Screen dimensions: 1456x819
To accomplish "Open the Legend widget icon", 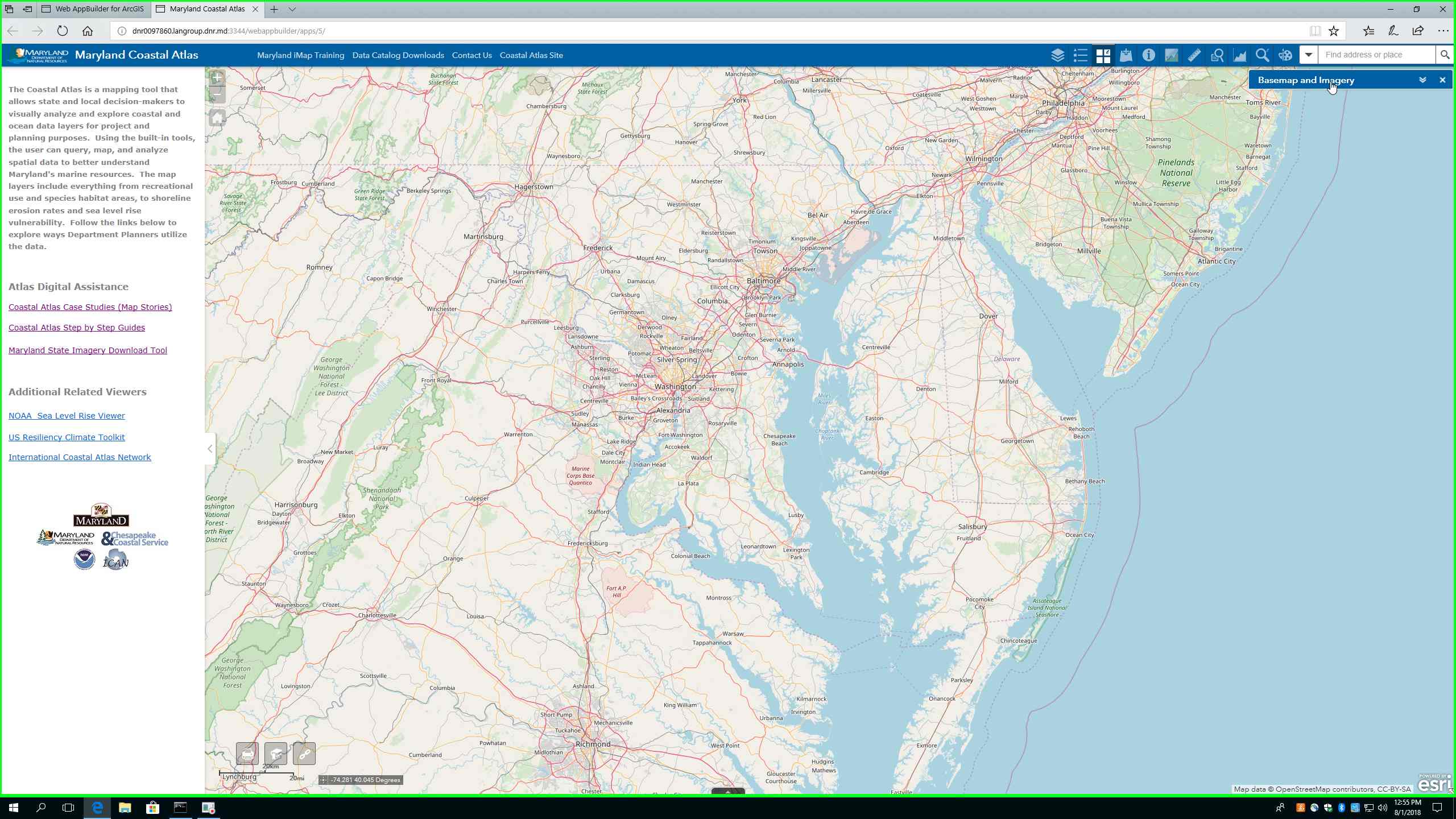I will pos(1080,55).
